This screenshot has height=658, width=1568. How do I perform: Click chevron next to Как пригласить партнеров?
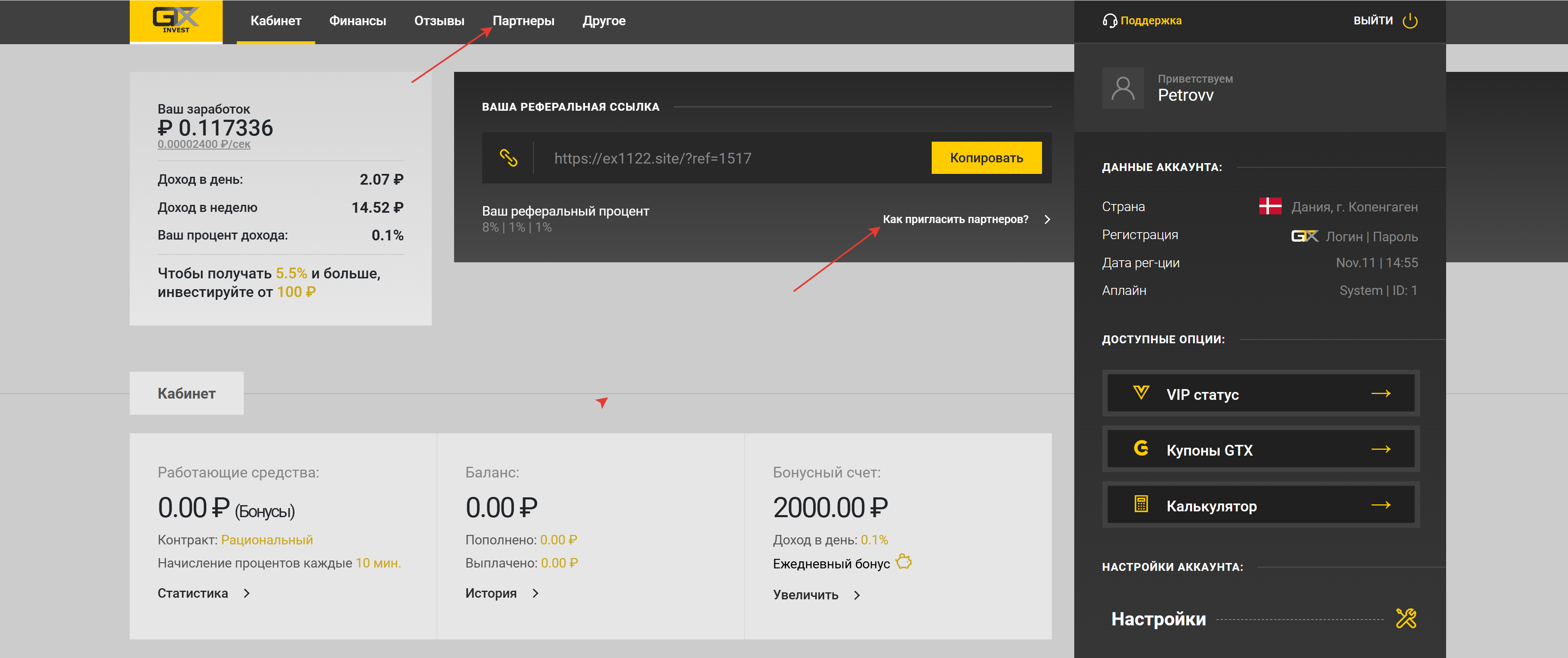(x=1047, y=220)
